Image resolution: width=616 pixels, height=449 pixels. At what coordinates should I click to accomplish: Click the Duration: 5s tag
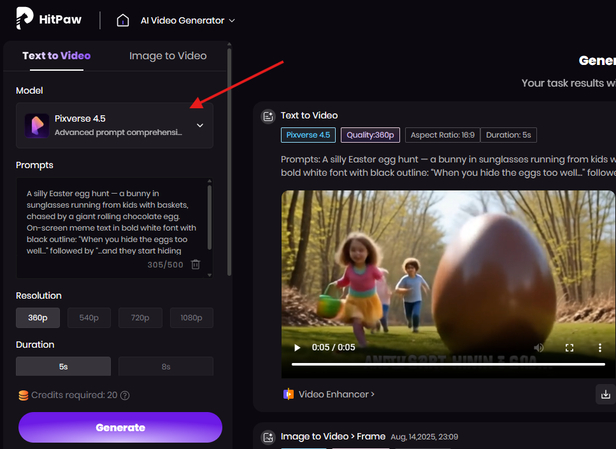pos(508,135)
